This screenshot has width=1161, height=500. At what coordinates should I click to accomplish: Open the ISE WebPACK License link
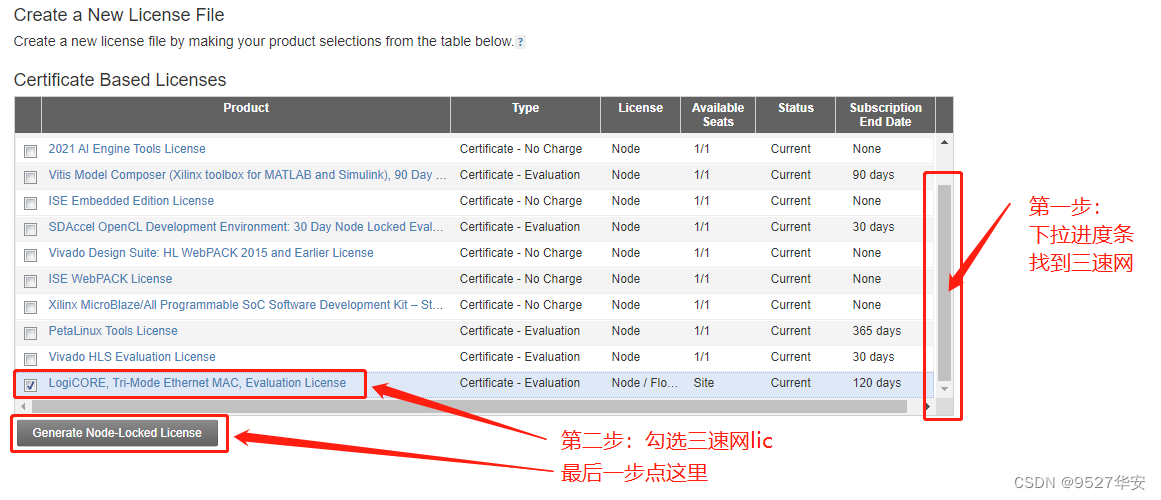[110, 279]
